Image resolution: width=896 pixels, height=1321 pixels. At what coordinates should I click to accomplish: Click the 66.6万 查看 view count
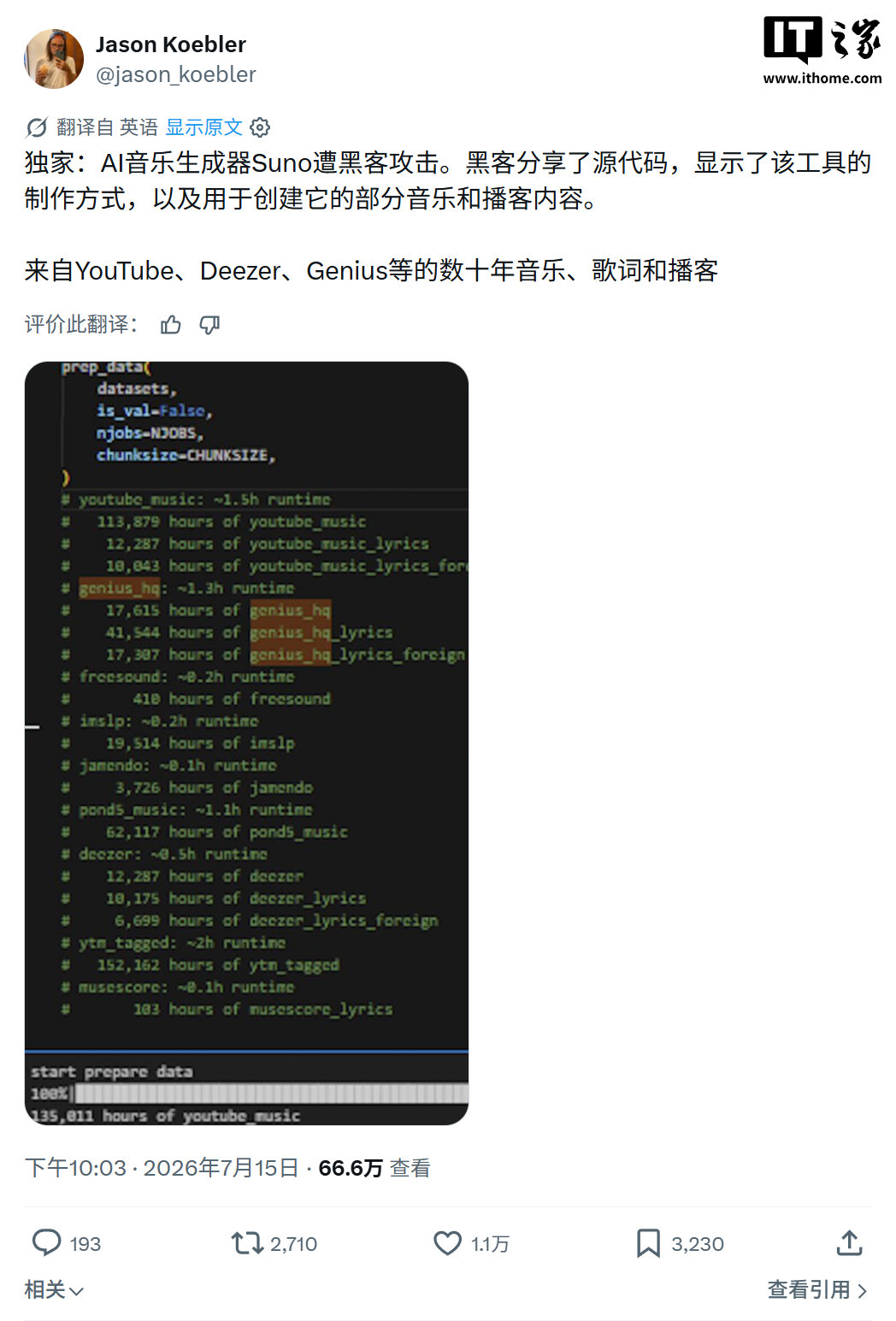pyautogui.click(x=374, y=1168)
